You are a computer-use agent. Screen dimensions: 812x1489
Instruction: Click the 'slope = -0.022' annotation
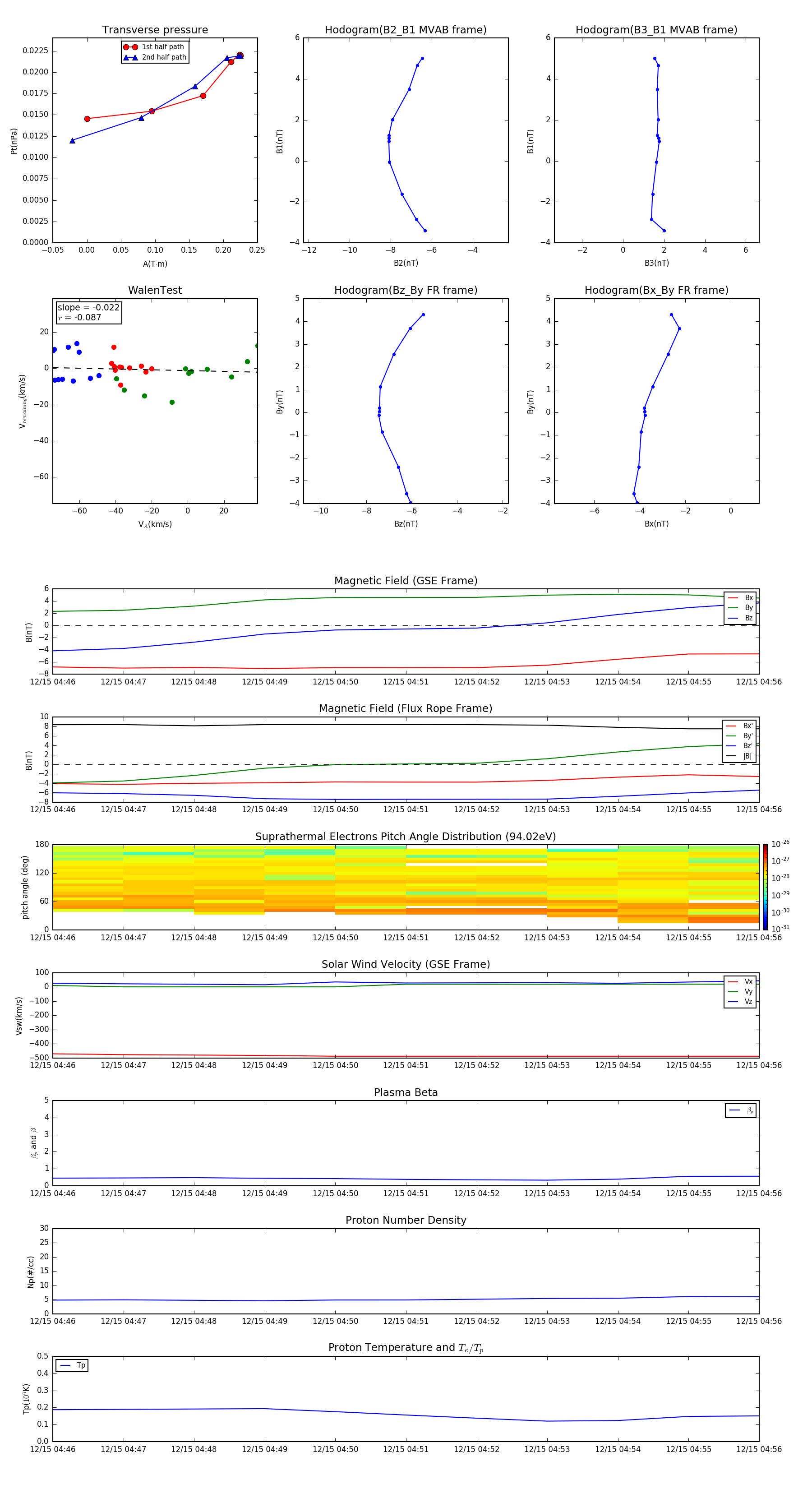[x=88, y=308]
